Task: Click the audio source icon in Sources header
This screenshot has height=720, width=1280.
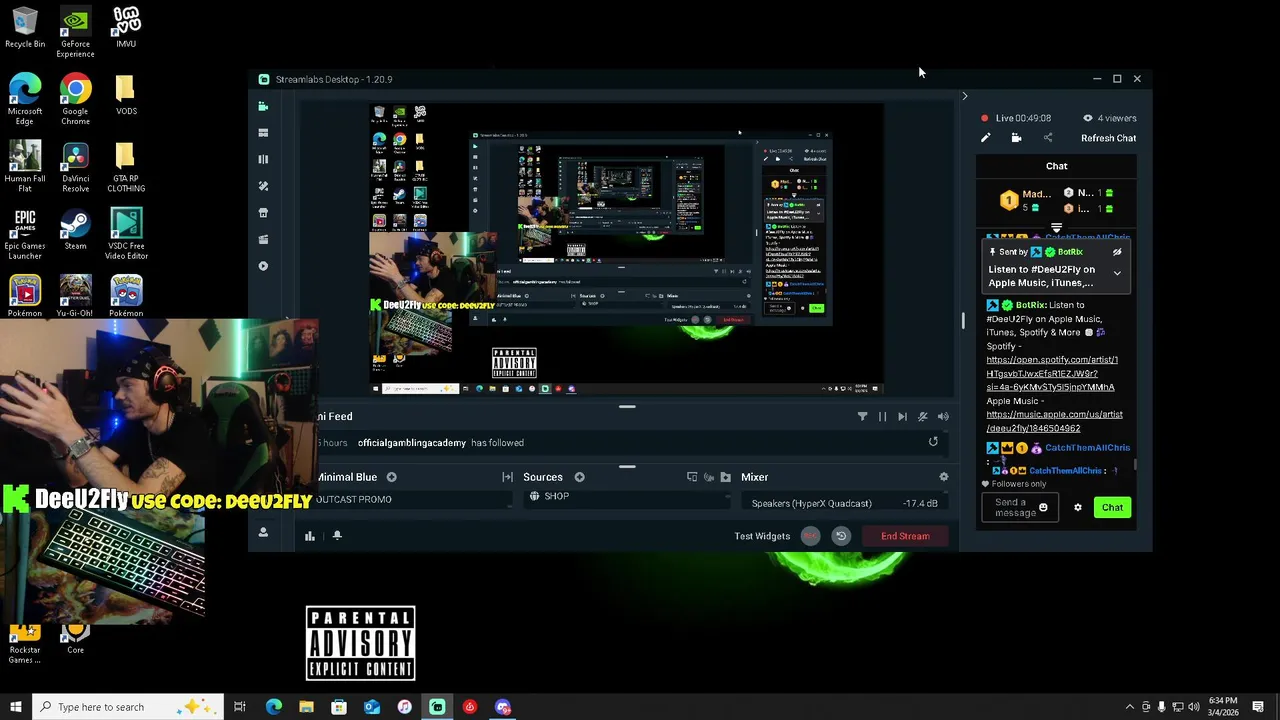Action: pos(709,477)
